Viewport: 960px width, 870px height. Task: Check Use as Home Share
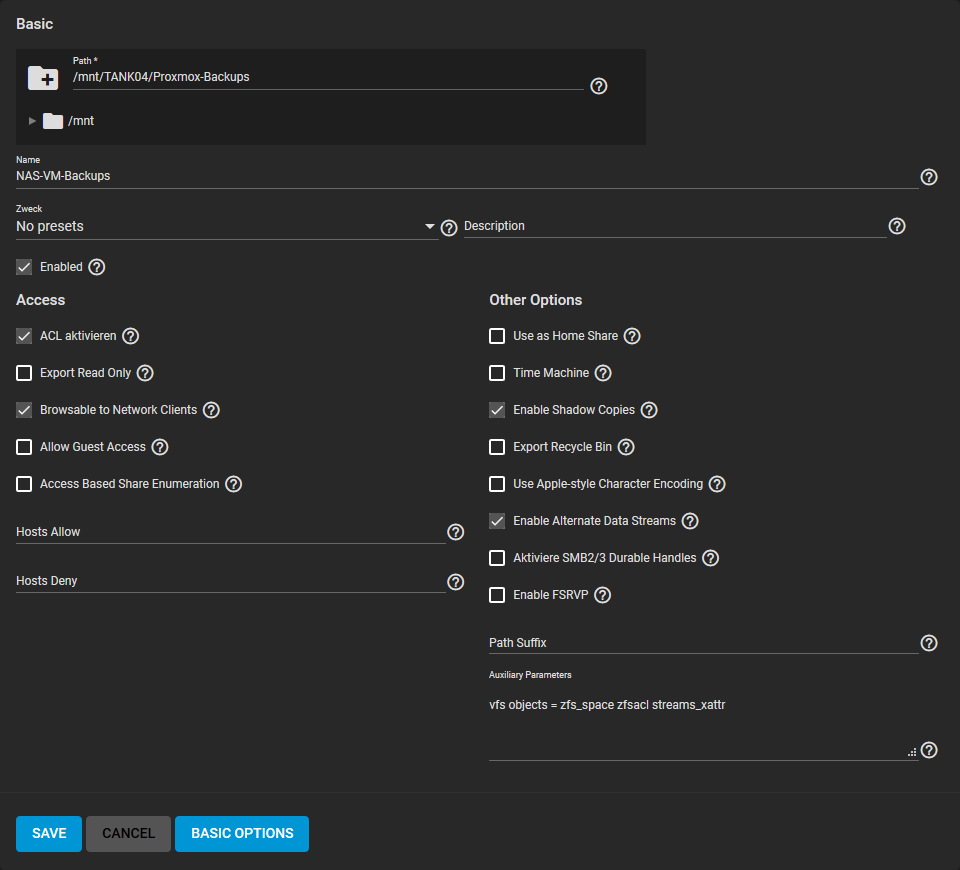pyautogui.click(x=497, y=336)
